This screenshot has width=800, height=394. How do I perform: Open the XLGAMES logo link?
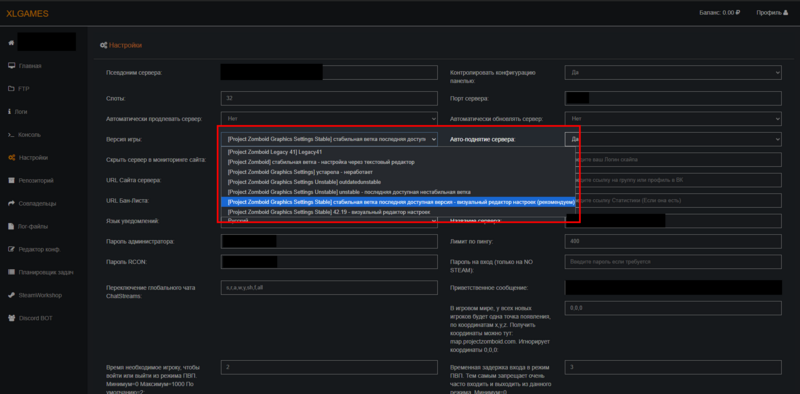tap(27, 13)
